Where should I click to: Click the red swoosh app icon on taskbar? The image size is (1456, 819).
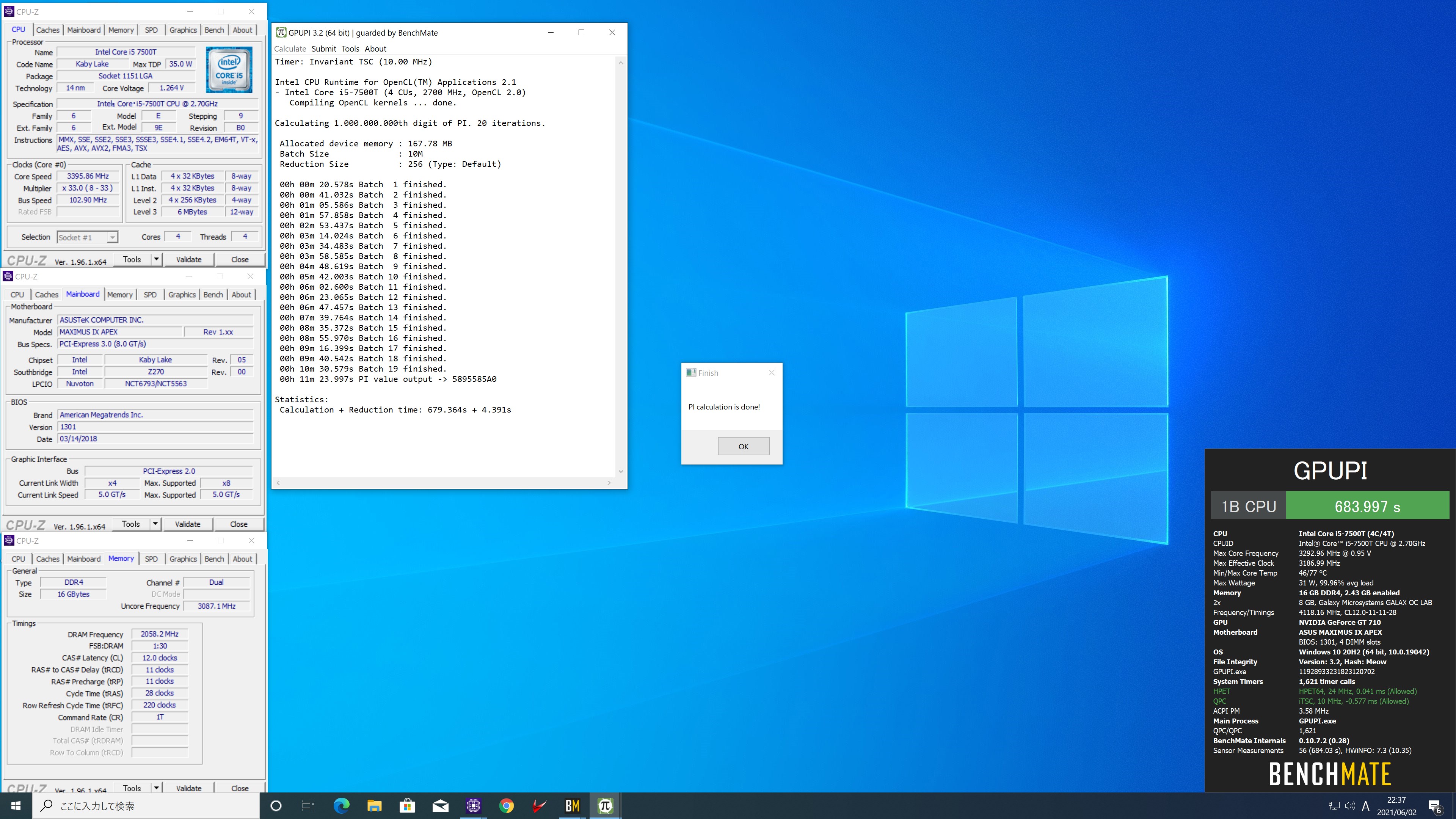pyautogui.click(x=539, y=805)
